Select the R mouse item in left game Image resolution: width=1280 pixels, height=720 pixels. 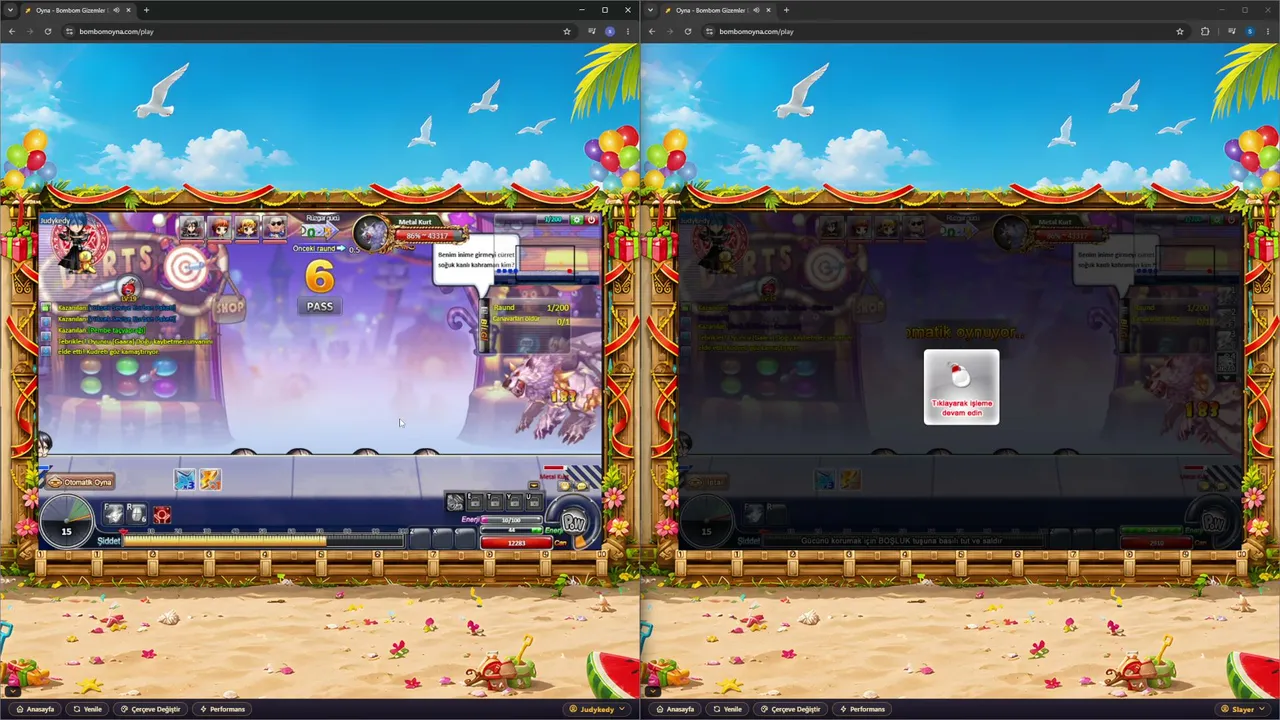pyautogui.click(x=137, y=514)
